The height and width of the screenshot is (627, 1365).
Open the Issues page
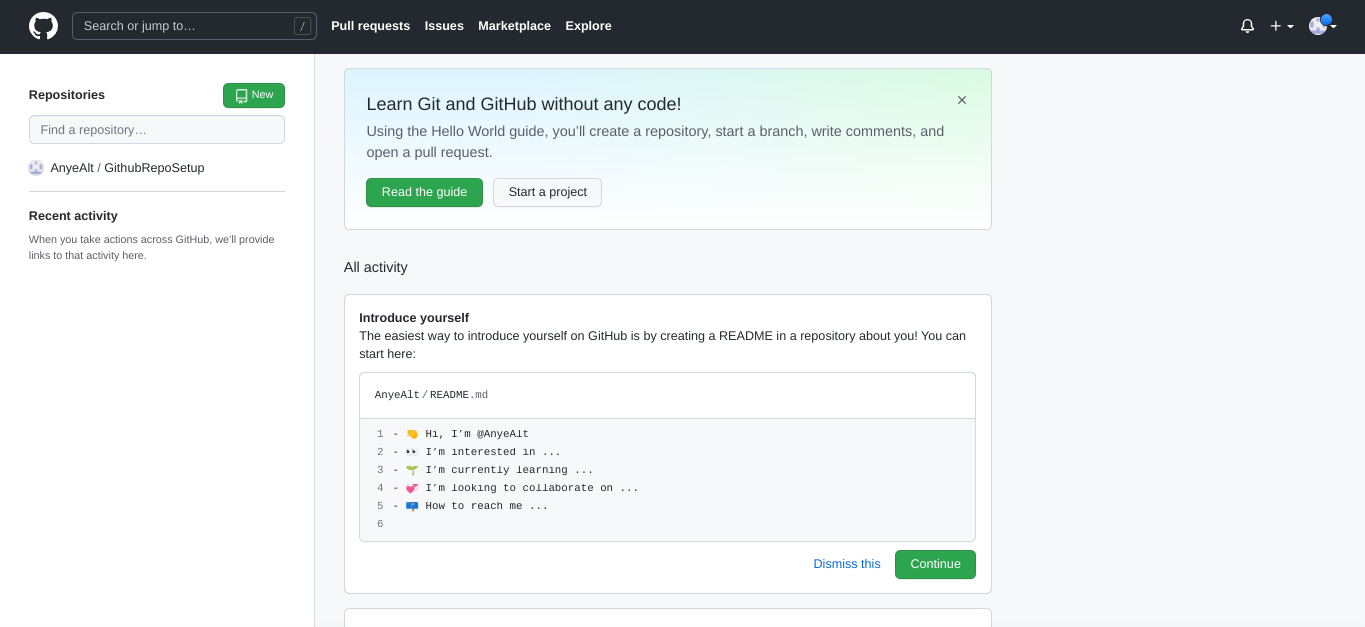point(444,26)
